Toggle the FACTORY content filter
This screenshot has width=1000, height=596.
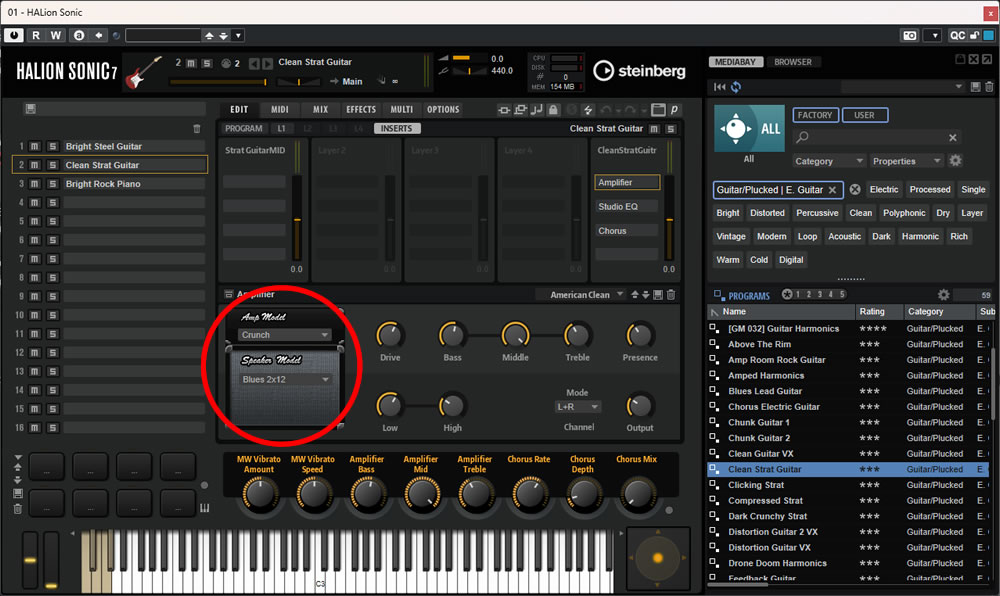coord(815,115)
